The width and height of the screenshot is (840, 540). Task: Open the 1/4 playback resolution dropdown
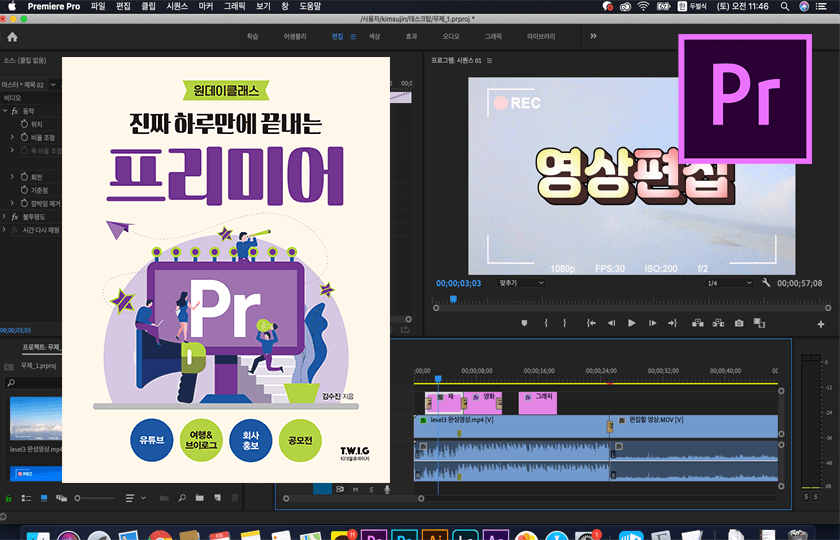pos(727,283)
